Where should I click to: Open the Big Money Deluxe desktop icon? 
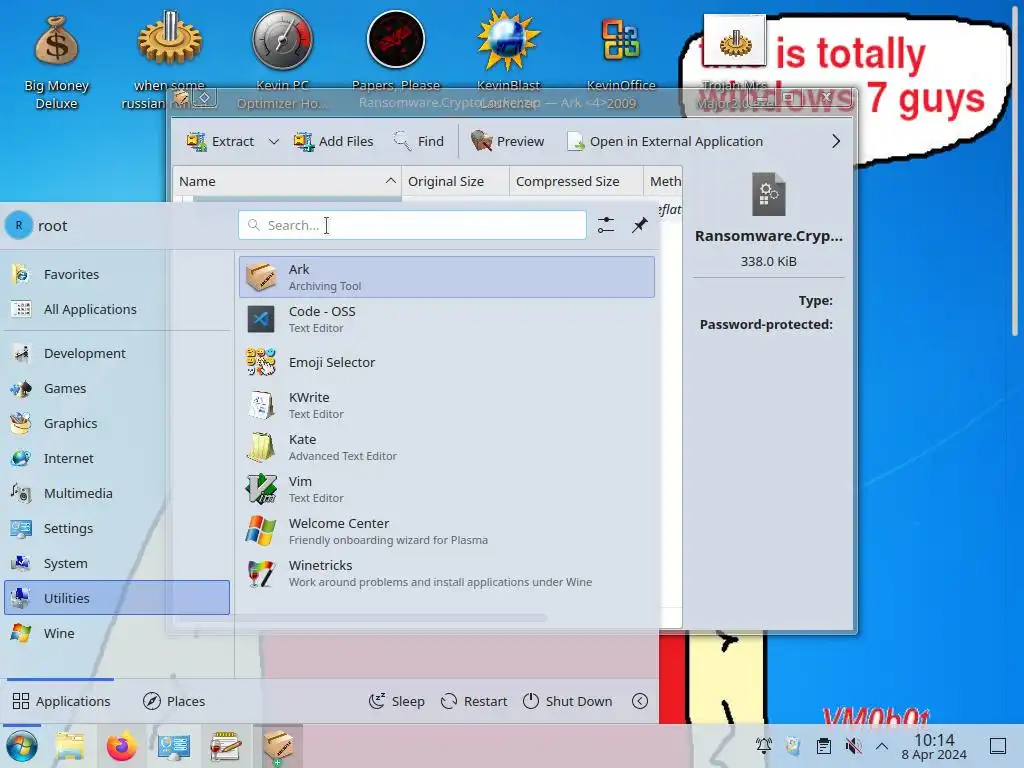(56, 60)
